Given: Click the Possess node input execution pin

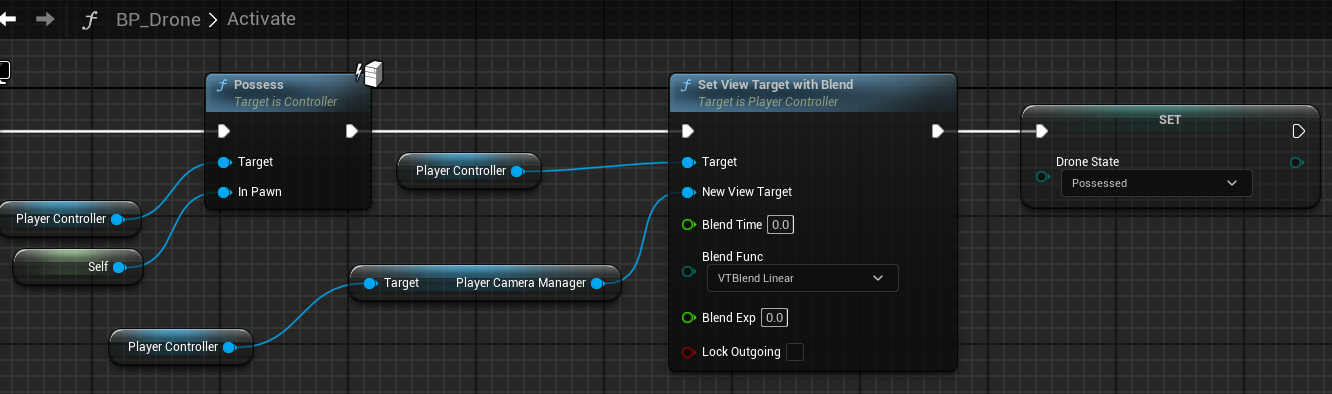Looking at the screenshot, I should (224, 131).
